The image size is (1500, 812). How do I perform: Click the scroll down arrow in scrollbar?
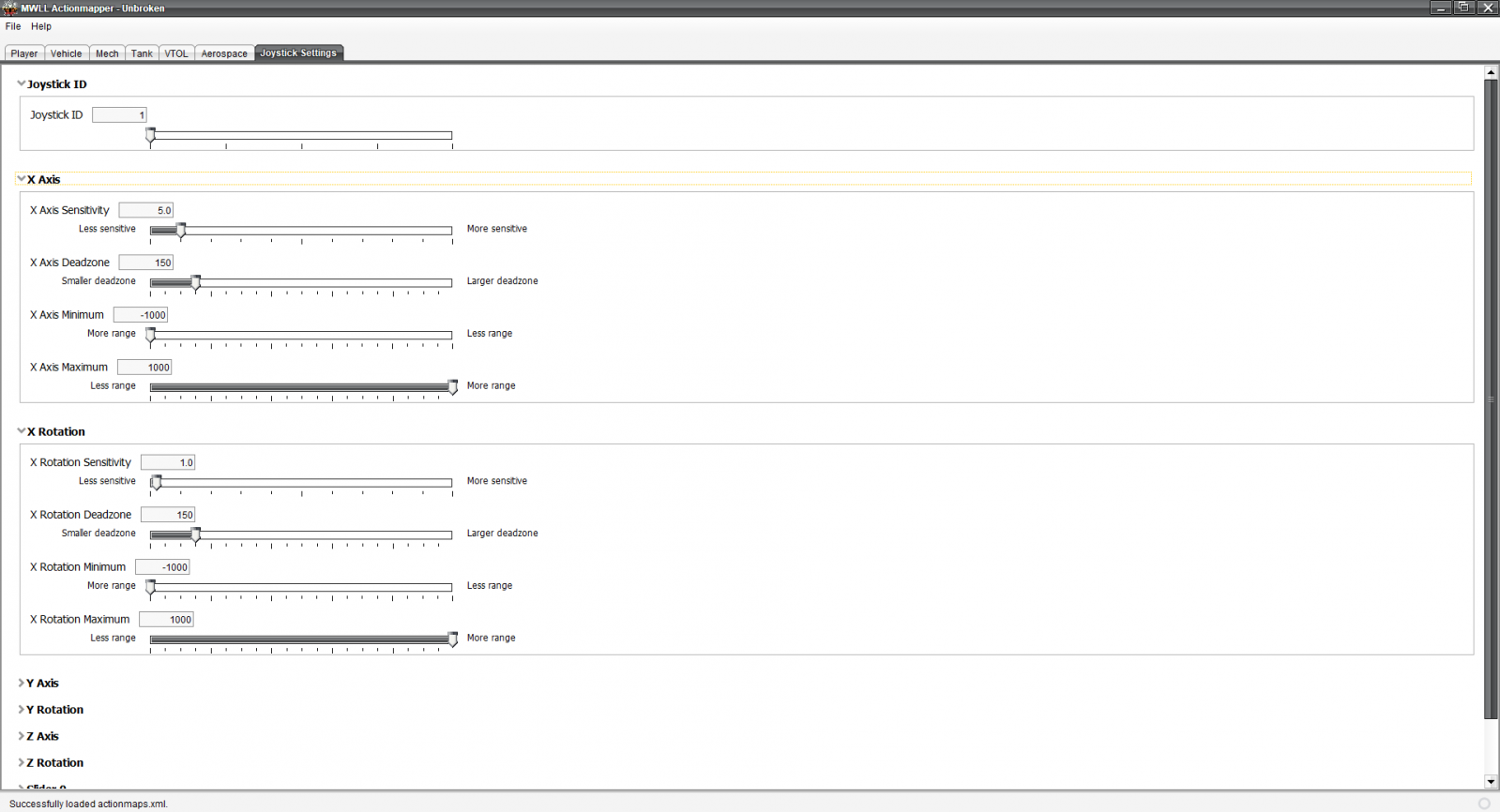[1491, 781]
